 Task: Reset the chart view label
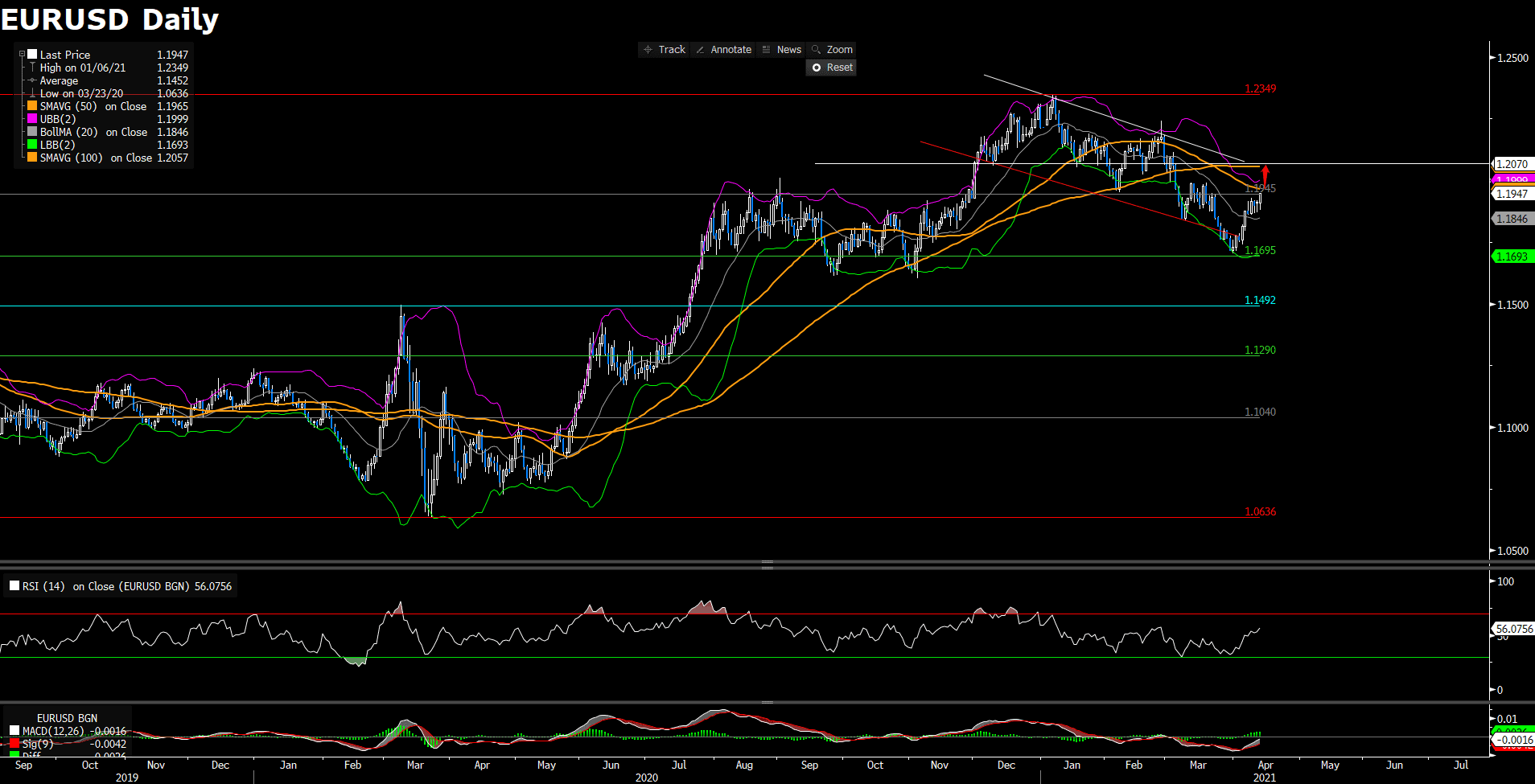(839, 68)
